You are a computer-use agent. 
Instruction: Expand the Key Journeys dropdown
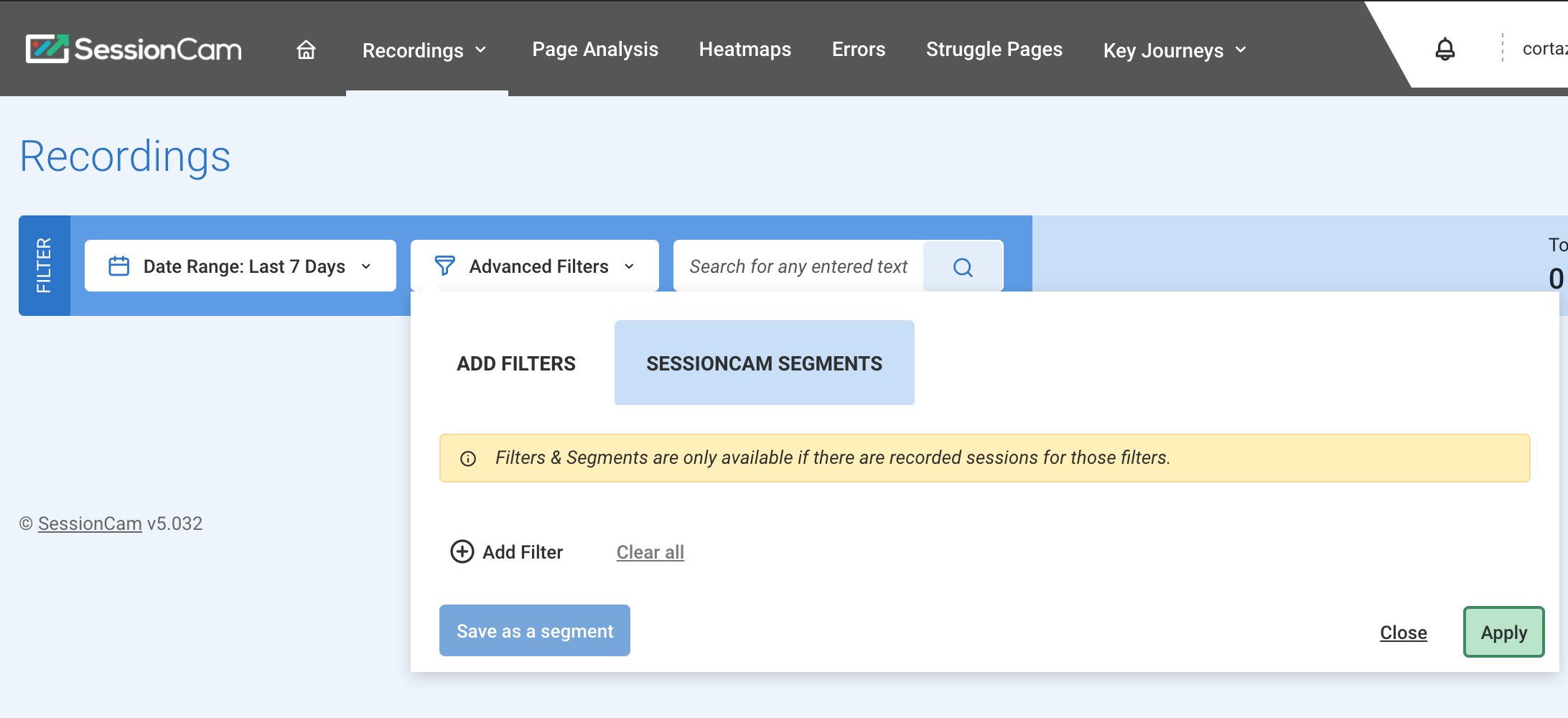click(x=1175, y=50)
